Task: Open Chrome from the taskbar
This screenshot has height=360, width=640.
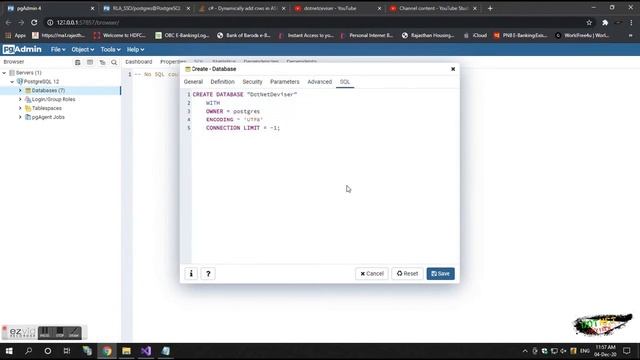Action: (107, 351)
